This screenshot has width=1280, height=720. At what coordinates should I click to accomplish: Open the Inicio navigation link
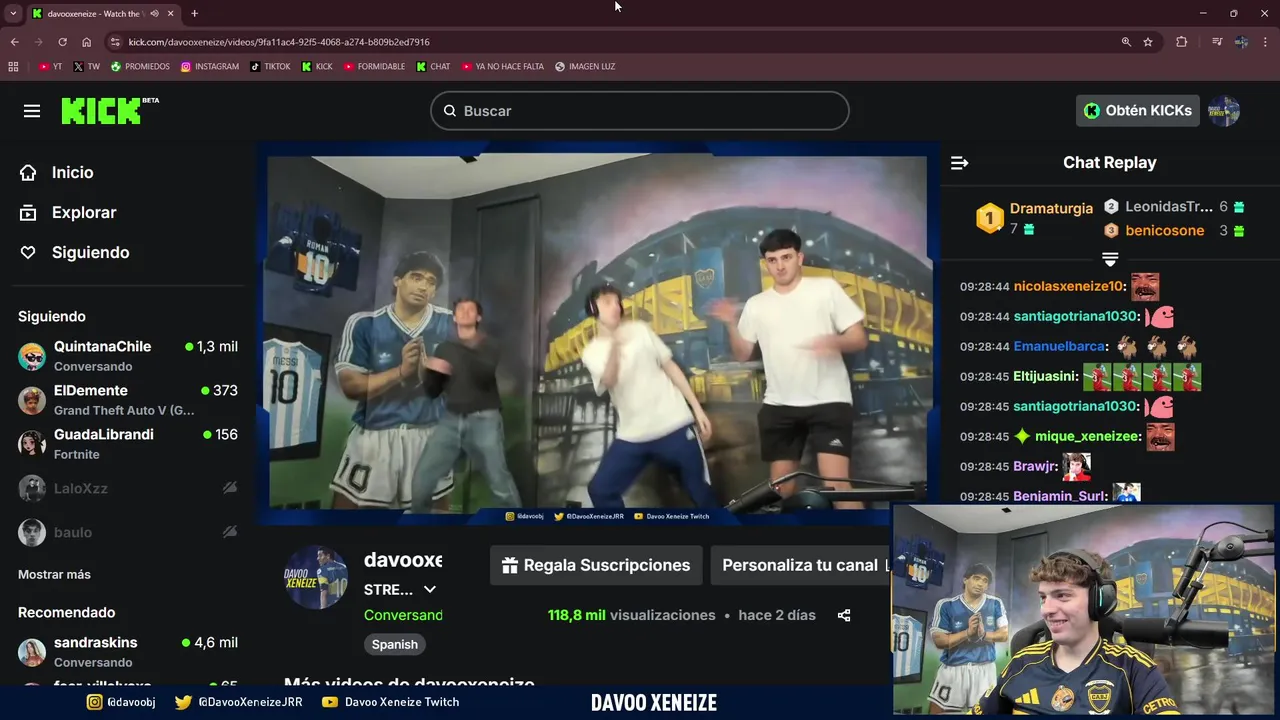click(72, 172)
